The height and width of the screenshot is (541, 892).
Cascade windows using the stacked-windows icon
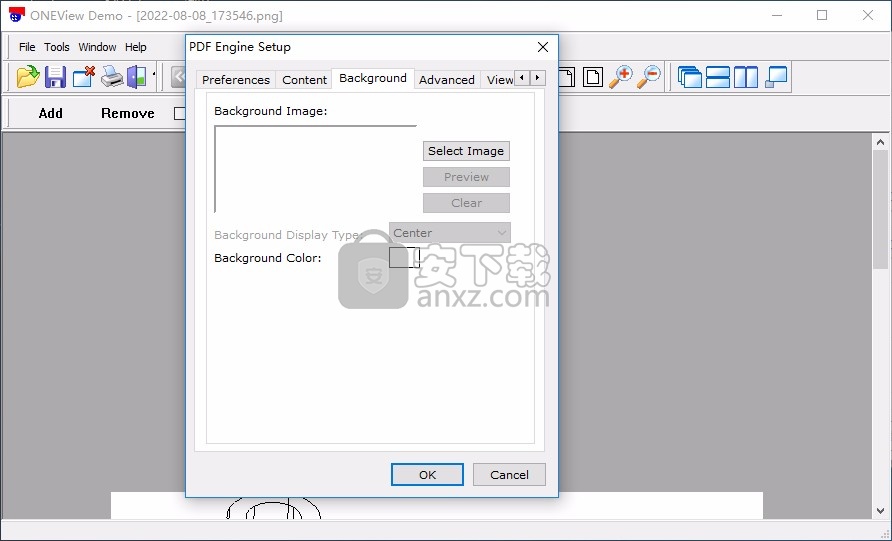[689, 77]
